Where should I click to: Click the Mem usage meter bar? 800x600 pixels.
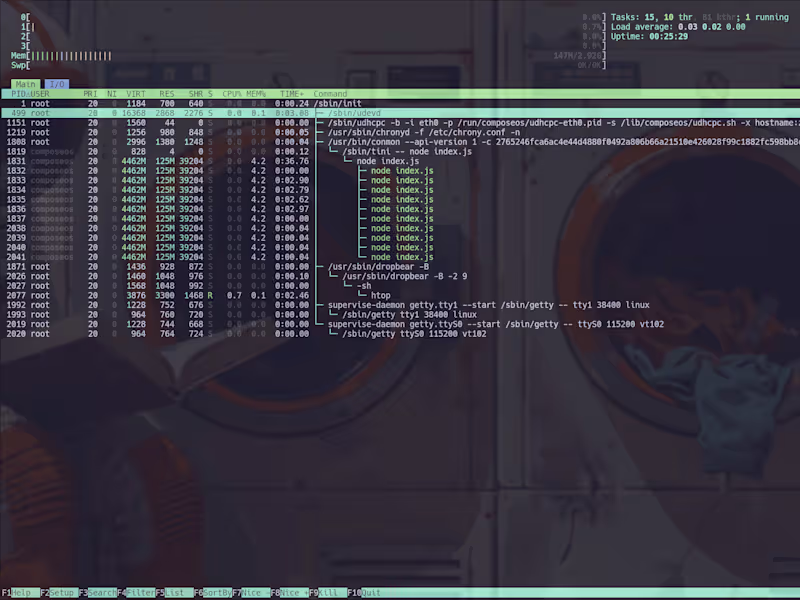(309, 56)
